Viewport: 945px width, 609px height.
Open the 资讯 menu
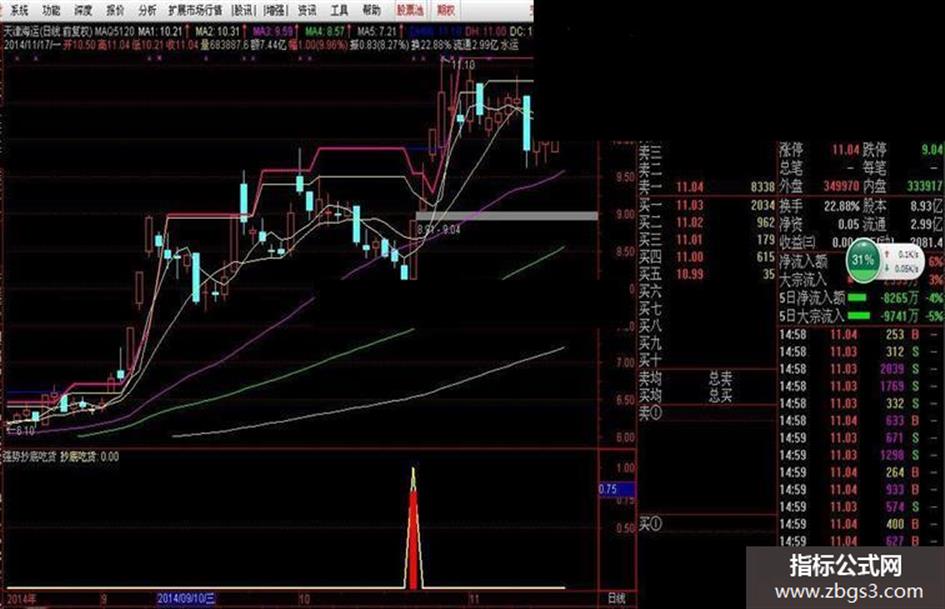[x=306, y=10]
